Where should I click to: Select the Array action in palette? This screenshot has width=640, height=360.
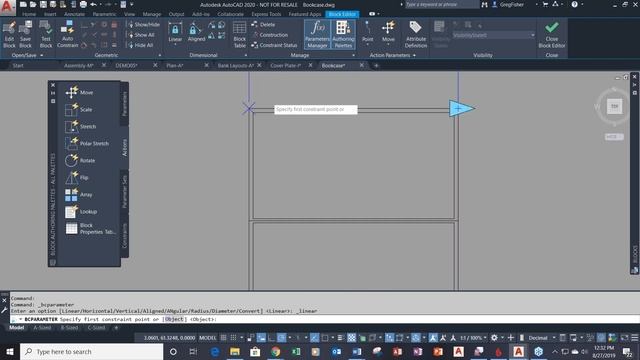tap(78, 195)
